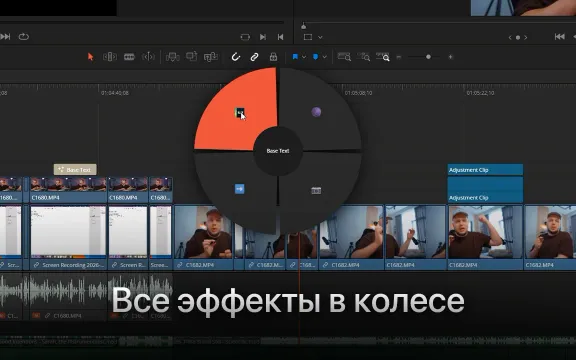The height and width of the screenshot is (360, 576).
Task: Click the timeline zoom slider handle
Action: pyautogui.click(x=428, y=57)
